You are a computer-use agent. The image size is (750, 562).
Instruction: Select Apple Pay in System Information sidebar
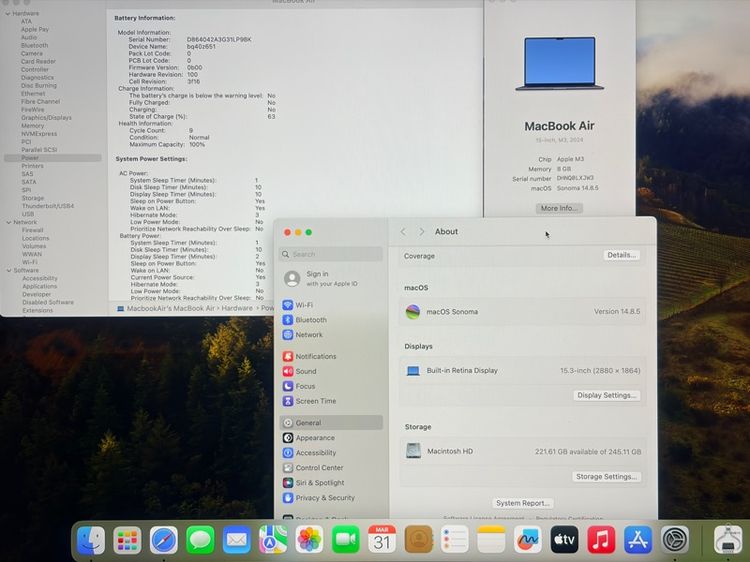[x=35, y=29]
